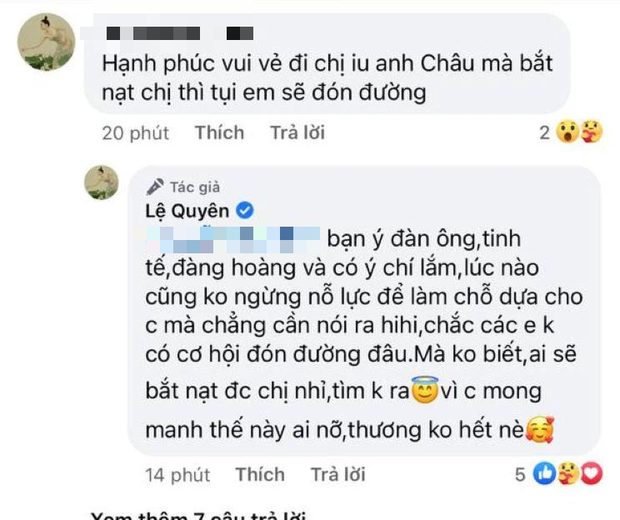Viewport: 620px width, 520px height.
Task: Open the Lệ Quyên profile name link
Action: 187,211
